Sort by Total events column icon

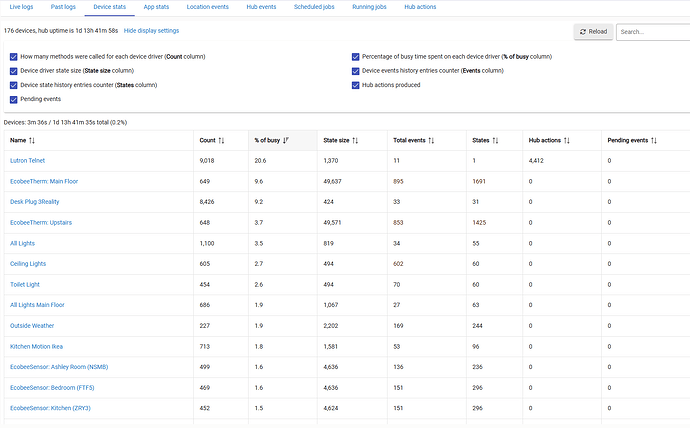point(431,141)
